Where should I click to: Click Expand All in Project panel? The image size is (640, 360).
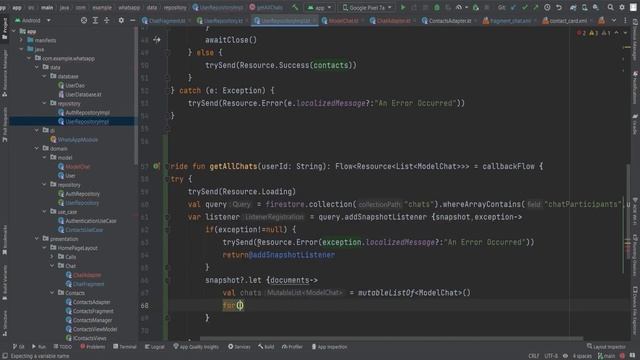[95, 20]
